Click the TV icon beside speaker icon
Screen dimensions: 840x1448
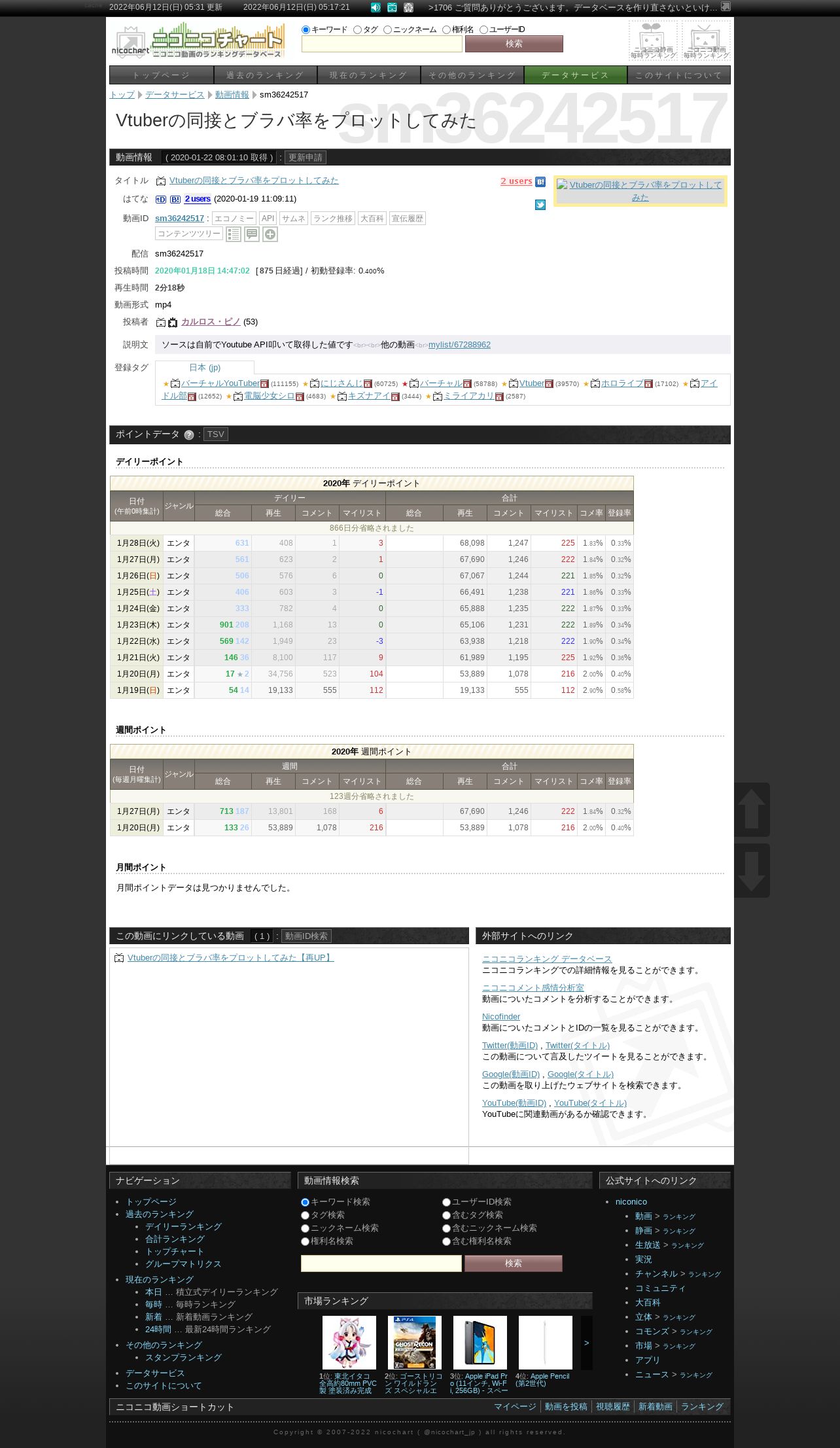(x=392, y=7)
